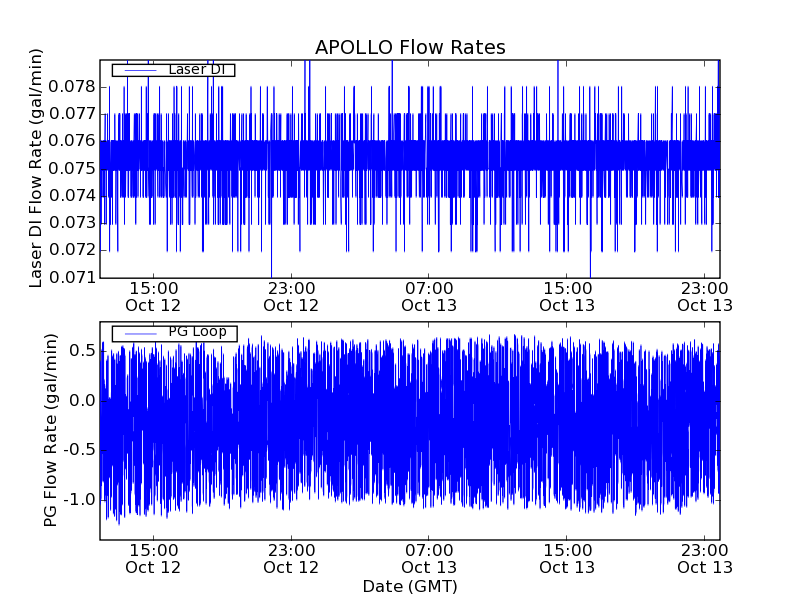Click the PG Flow Rate axis label
The height and width of the screenshot is (600, 800).
(x=50, y=430)
